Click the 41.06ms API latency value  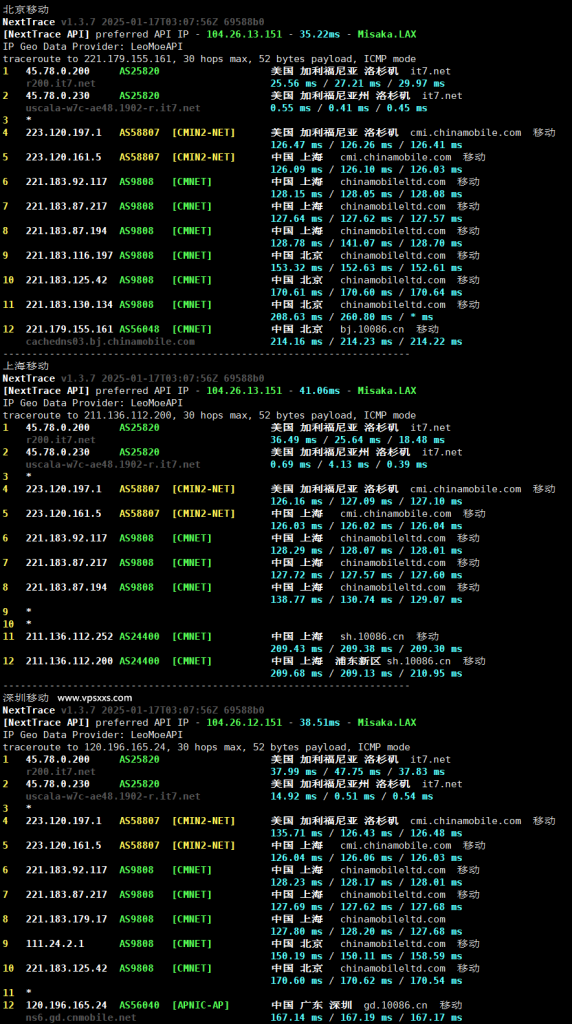tap(322, 391)
